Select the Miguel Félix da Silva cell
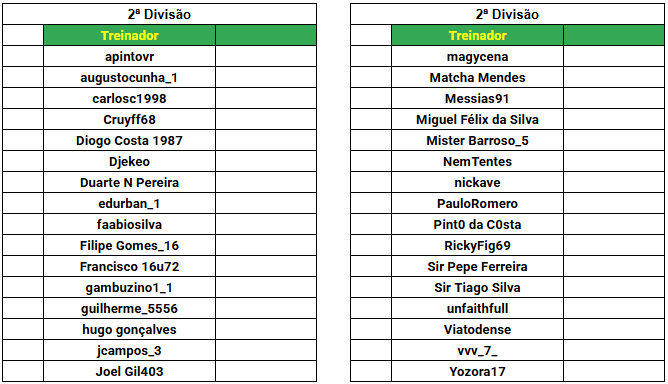The image size is (668, 384). (x=477, y=119)
